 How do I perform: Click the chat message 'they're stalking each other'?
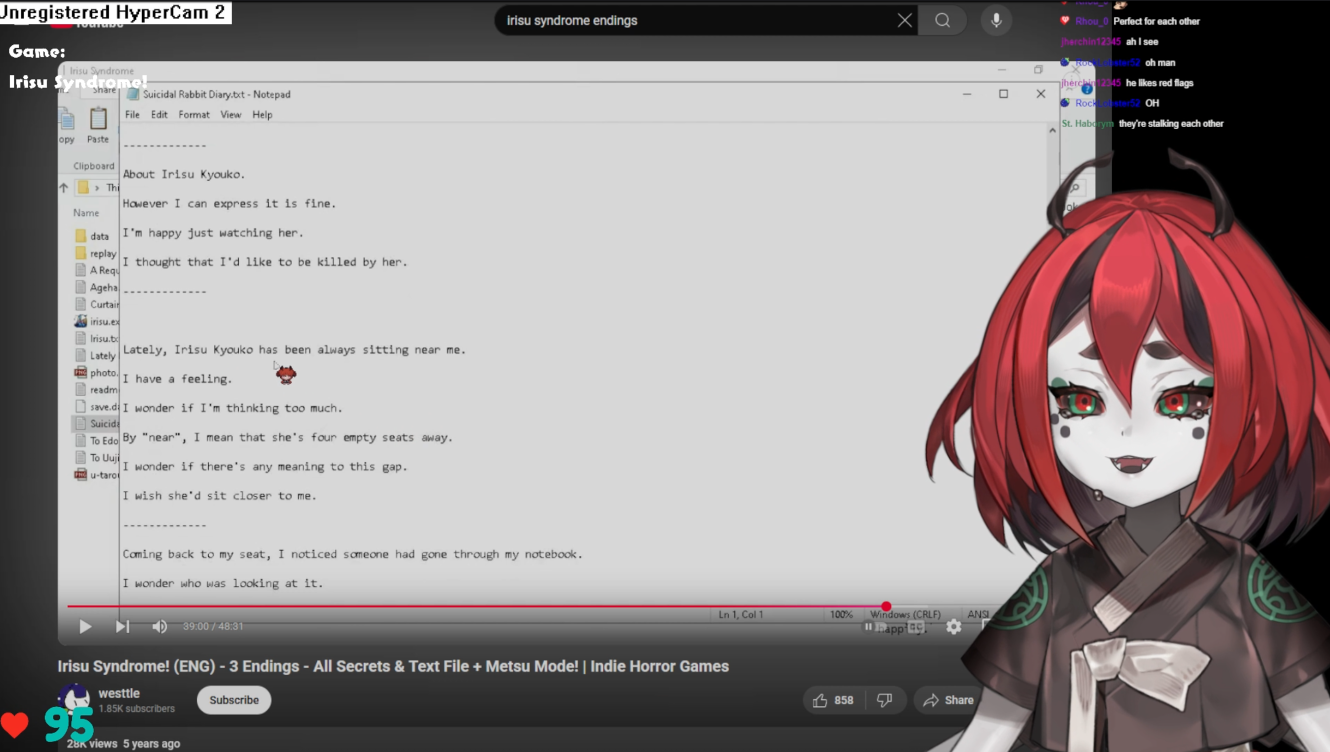click(1171, 124)
